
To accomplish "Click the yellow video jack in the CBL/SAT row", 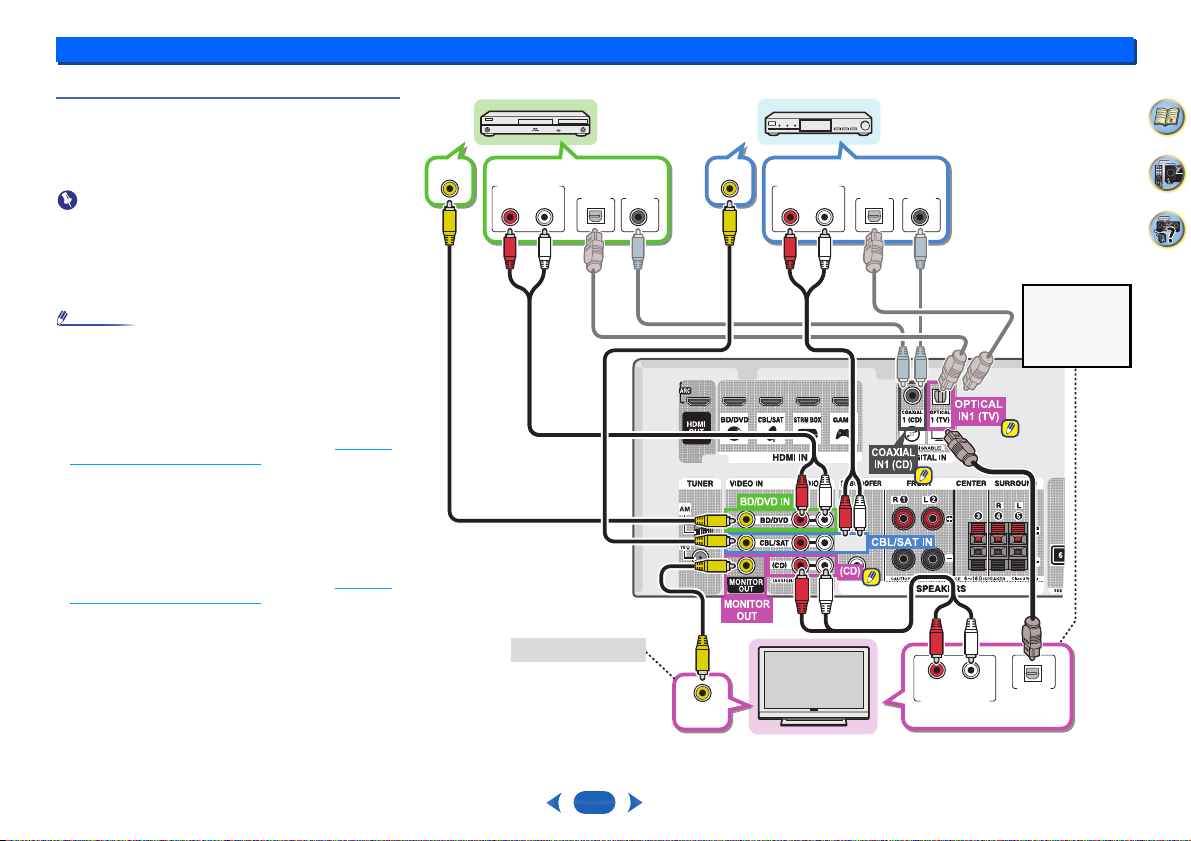I will click(x=747, y=542).
